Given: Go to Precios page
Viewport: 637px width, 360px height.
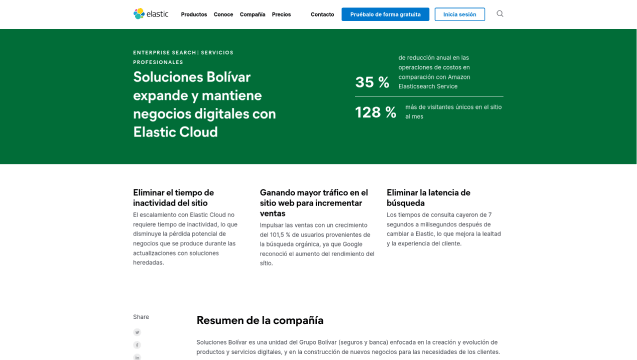Looking at the screenshot, I should click(281, 14).
